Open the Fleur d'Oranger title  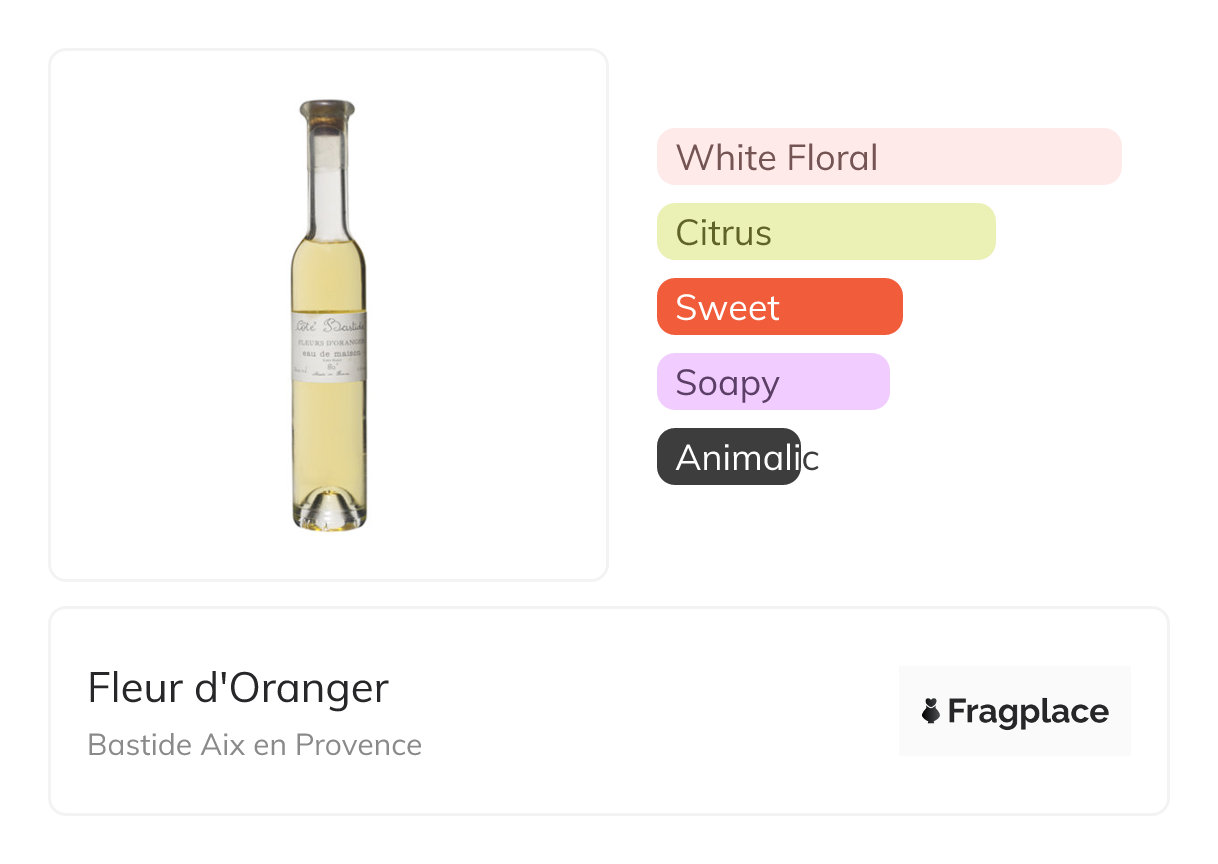[x=238, y=688]
